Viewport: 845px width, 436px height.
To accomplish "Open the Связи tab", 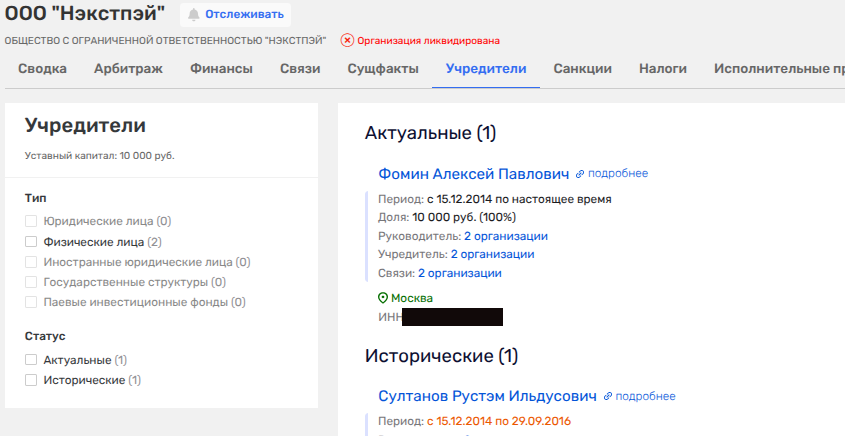I will point(300,69).
